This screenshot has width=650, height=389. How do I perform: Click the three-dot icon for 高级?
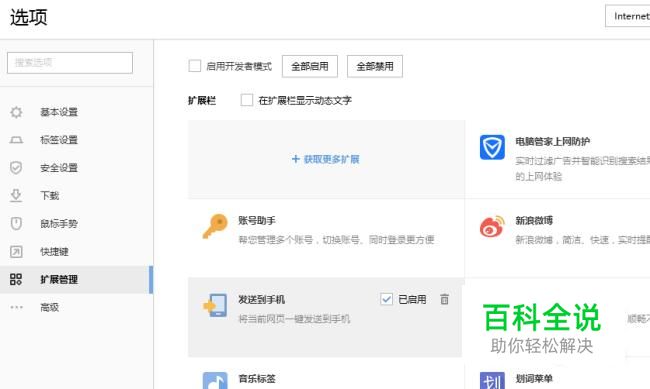coord(16,307)
